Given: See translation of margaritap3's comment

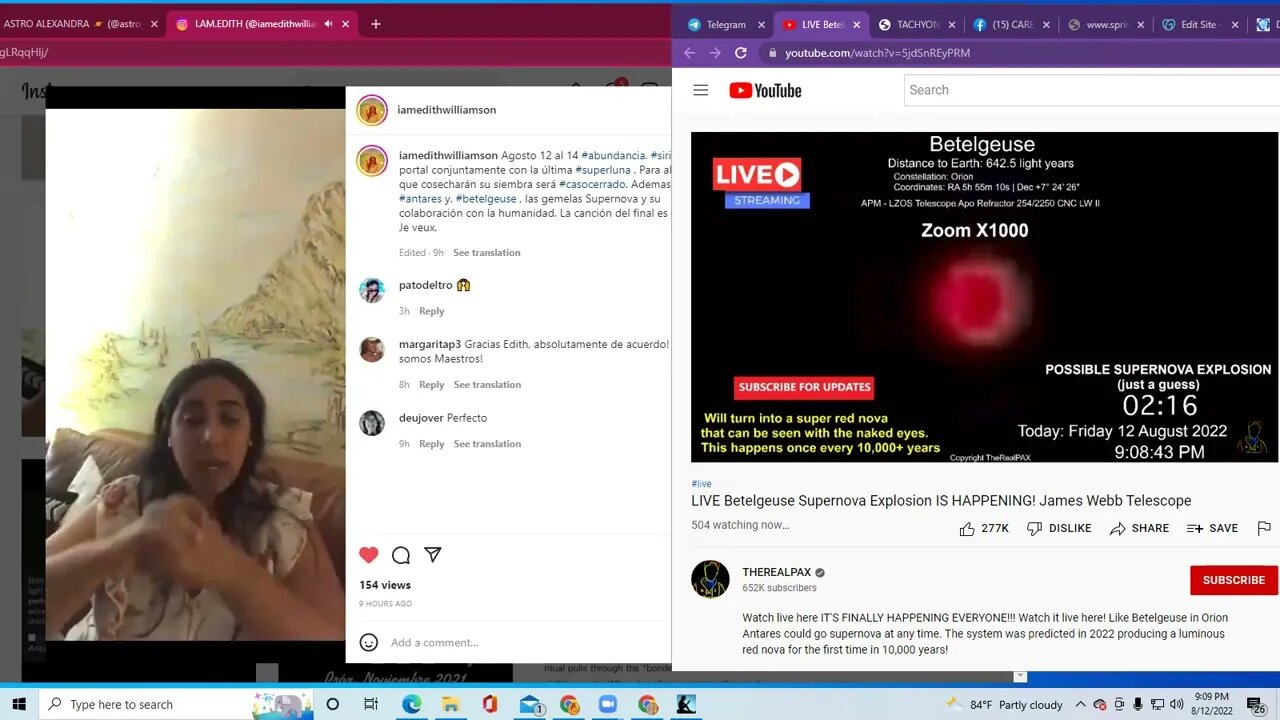Looking at the screenshot, I should click(487, 384).
